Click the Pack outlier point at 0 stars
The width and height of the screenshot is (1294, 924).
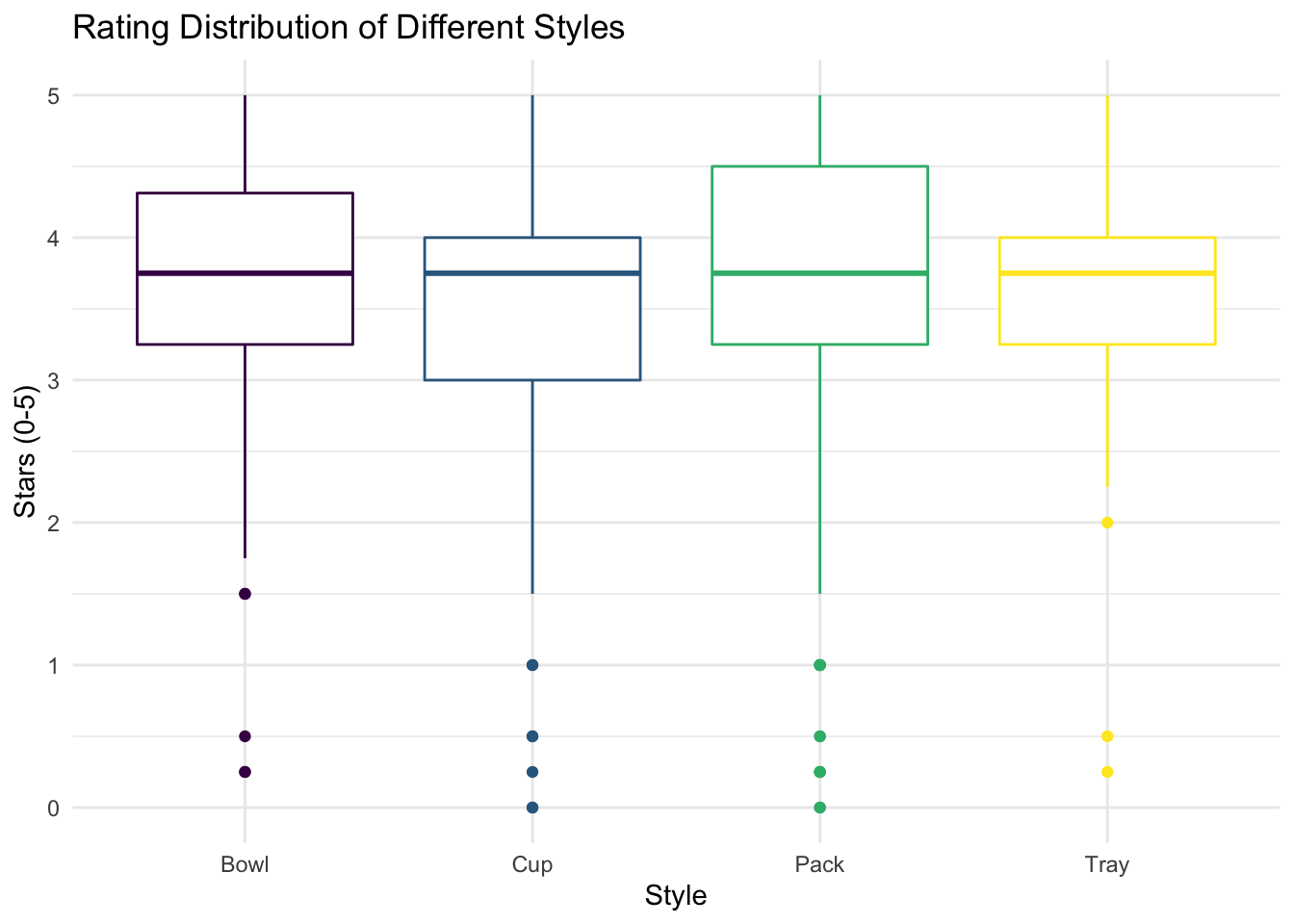[x=819, y=808]
